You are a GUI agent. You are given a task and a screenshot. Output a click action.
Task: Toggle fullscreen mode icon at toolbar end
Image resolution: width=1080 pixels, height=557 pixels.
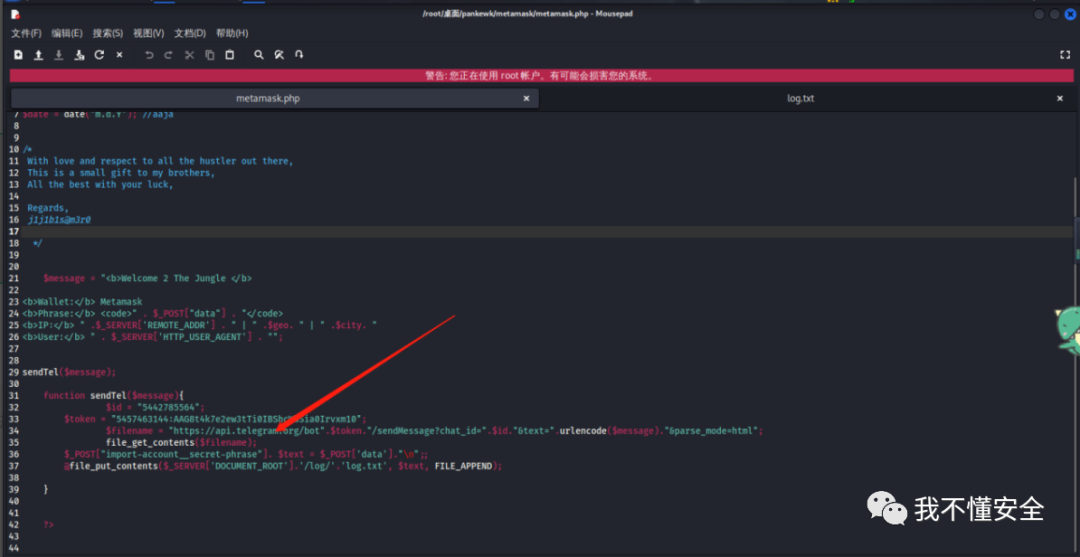coord(1065,55)
